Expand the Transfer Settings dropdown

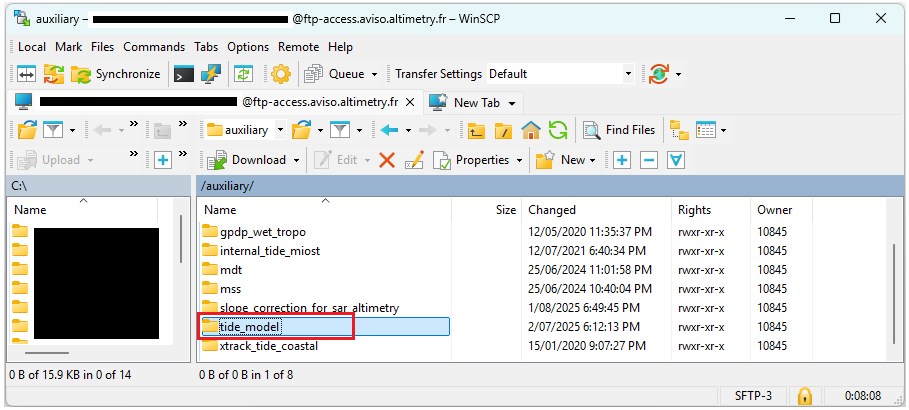pos(628,74)
